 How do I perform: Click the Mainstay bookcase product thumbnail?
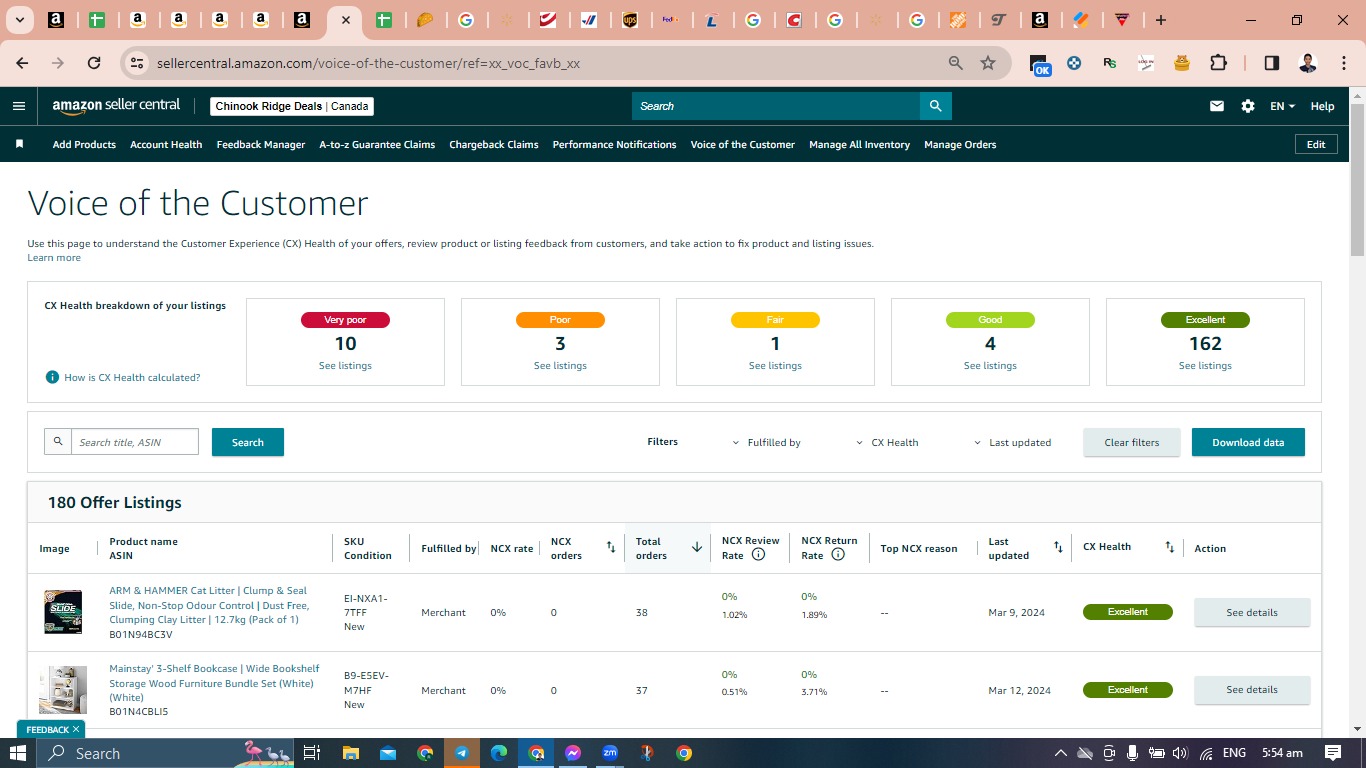point(63,690)
